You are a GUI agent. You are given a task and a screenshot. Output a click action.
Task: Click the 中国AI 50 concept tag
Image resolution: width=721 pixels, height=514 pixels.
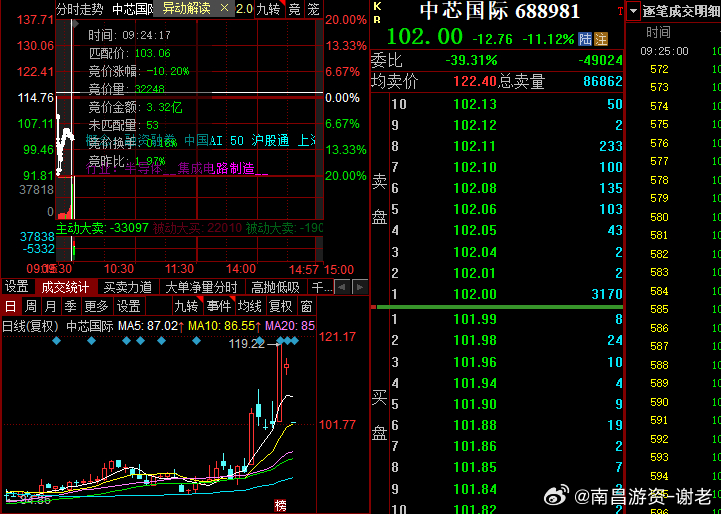point(214,141)
